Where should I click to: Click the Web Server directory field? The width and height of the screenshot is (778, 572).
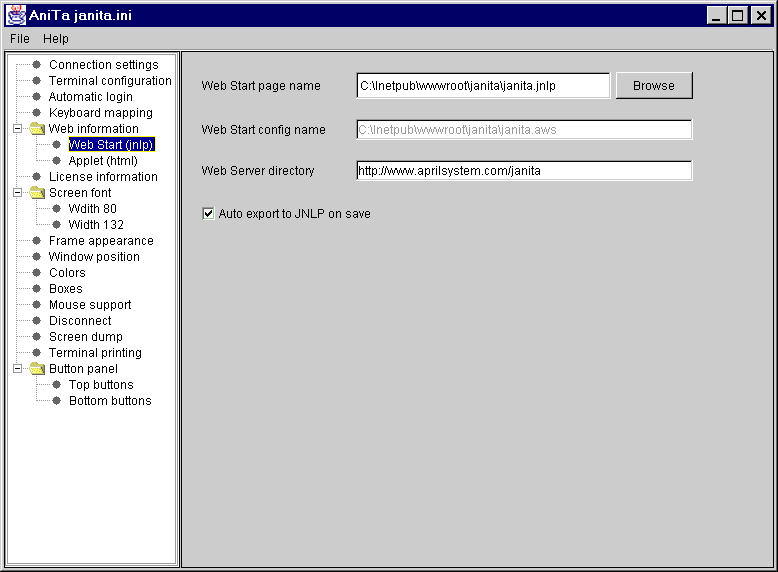point(524,171)
